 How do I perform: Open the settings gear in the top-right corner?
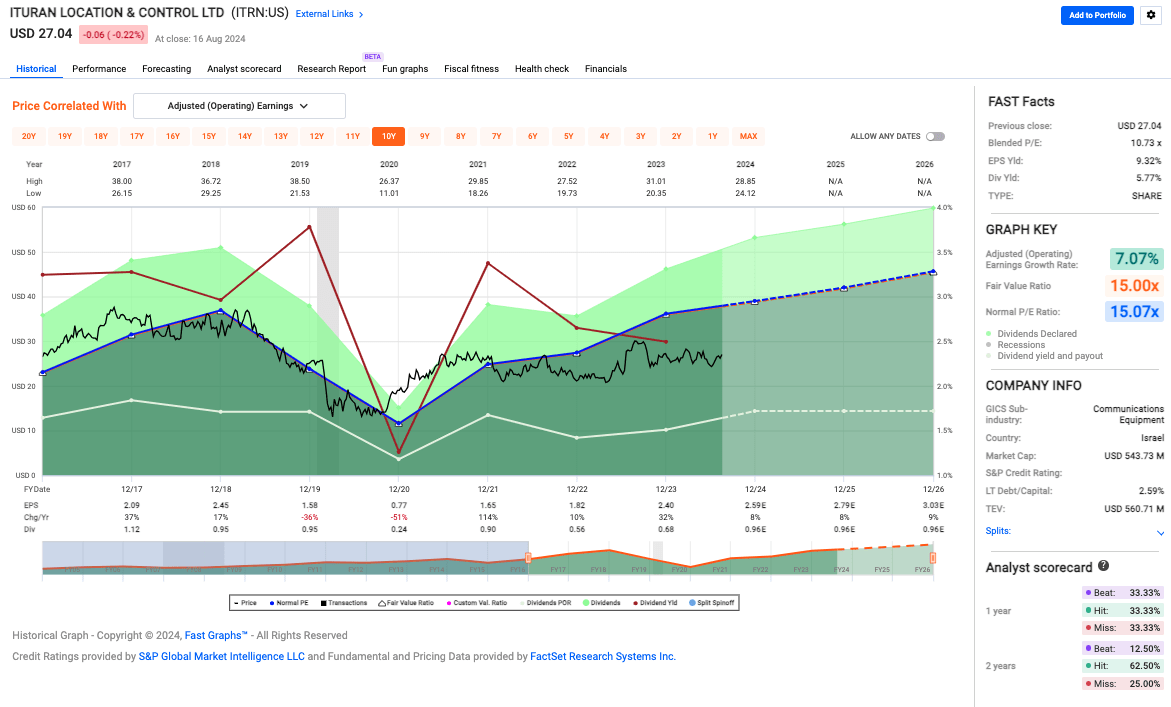pyautogui.click(x=1152, y=15)
